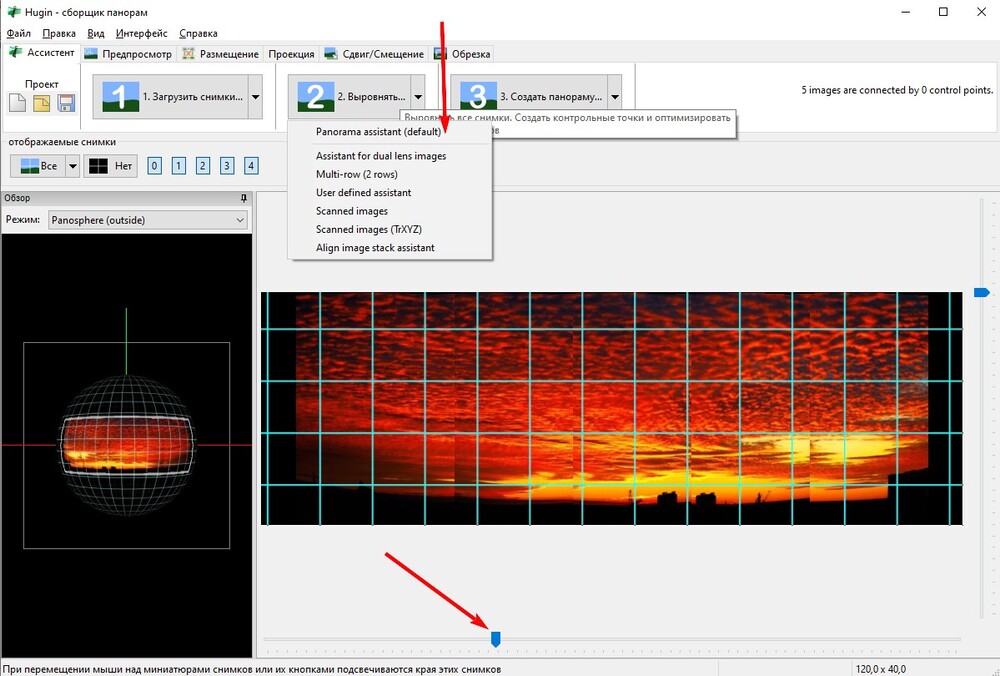1000x676 pixels.
Task: Open the arrow next to Загрузить снимки
Action: coord(255,97)
